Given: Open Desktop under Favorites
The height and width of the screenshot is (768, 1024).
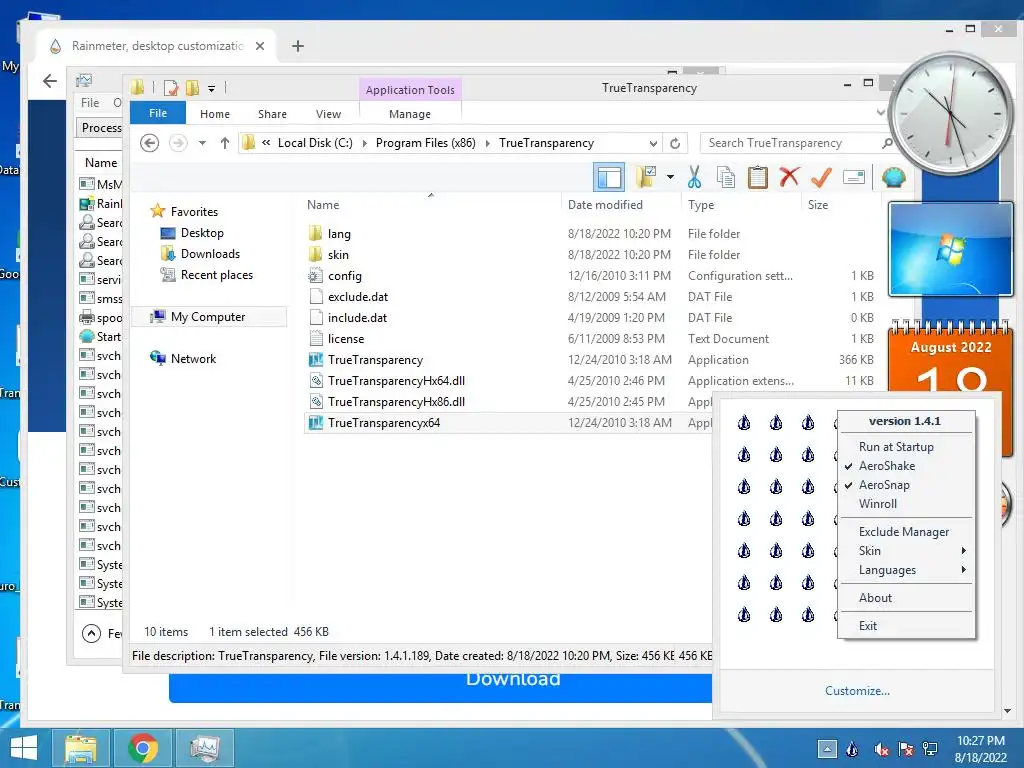Looking at the screenshot, I should point(202,232).
